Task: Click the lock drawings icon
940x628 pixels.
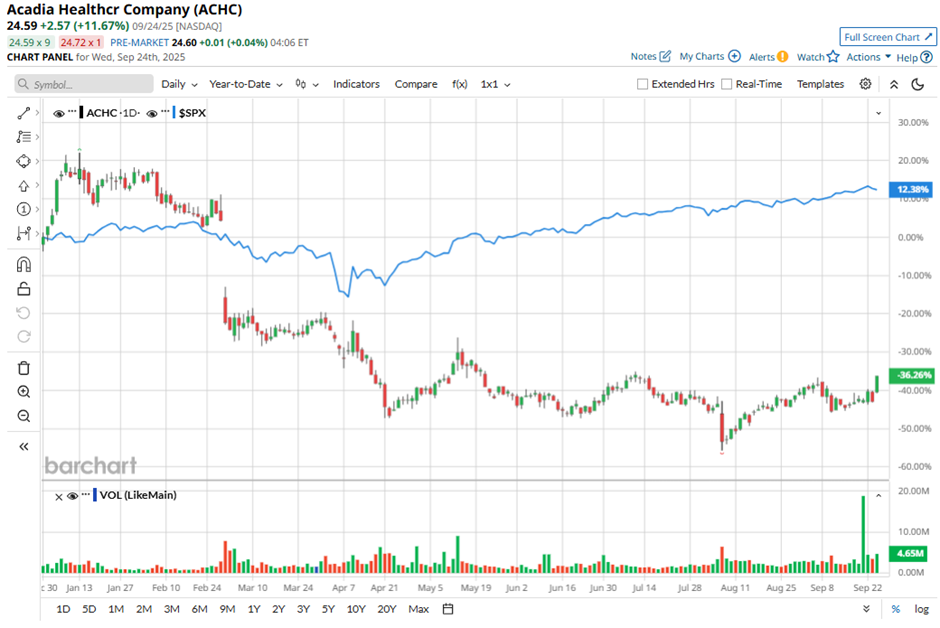Action: click(x=23, y=289)
